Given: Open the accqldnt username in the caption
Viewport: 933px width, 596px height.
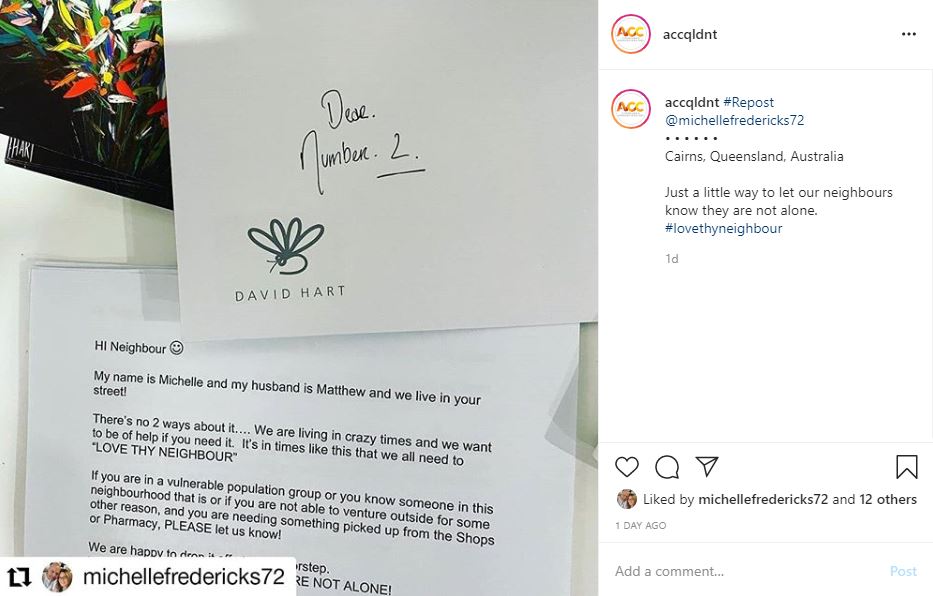Looking at the screenshot, I should 692,102.
